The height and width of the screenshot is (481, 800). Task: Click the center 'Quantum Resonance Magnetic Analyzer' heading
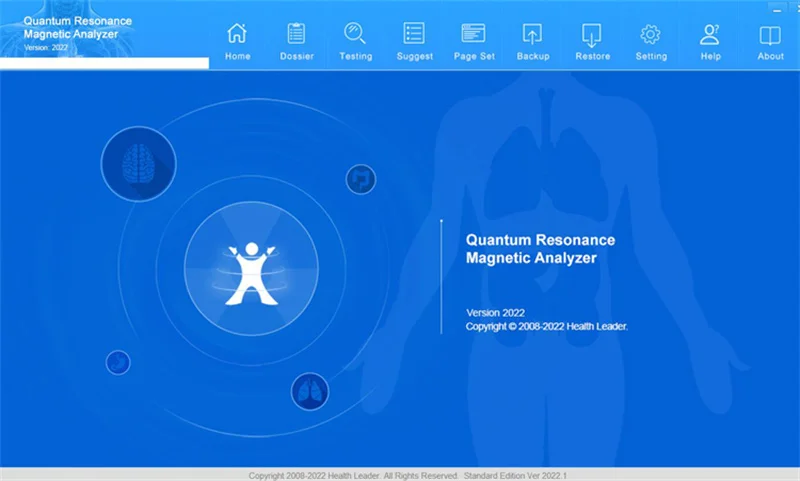tap(540, 249)
